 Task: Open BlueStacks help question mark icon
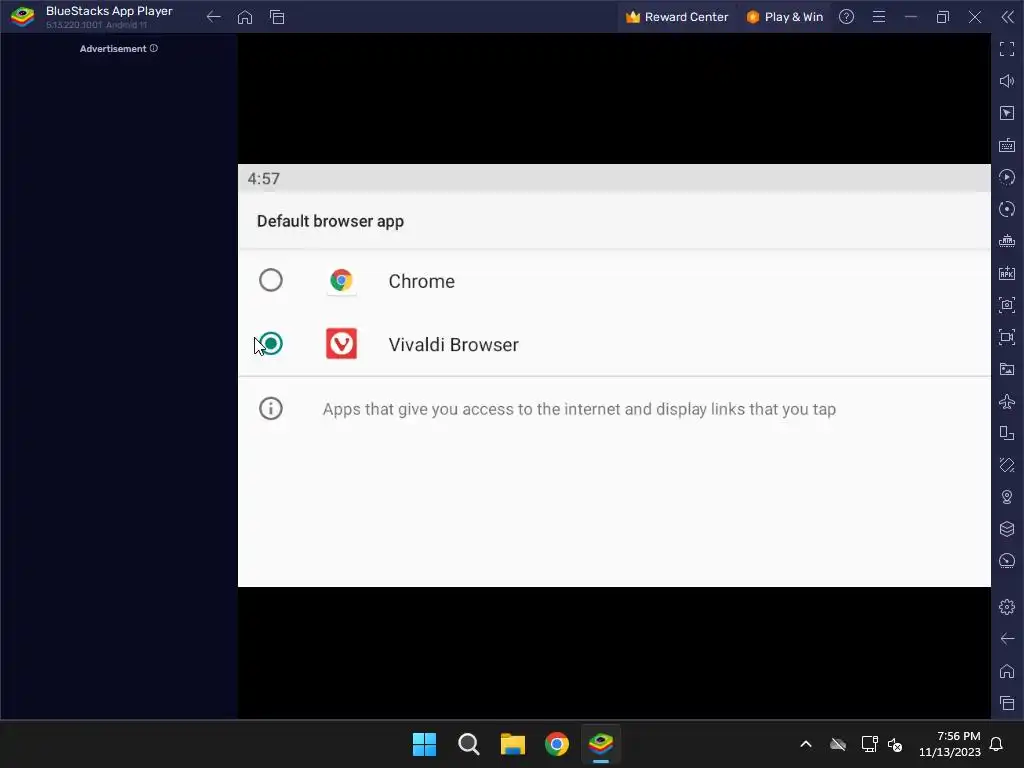[846, 17]
